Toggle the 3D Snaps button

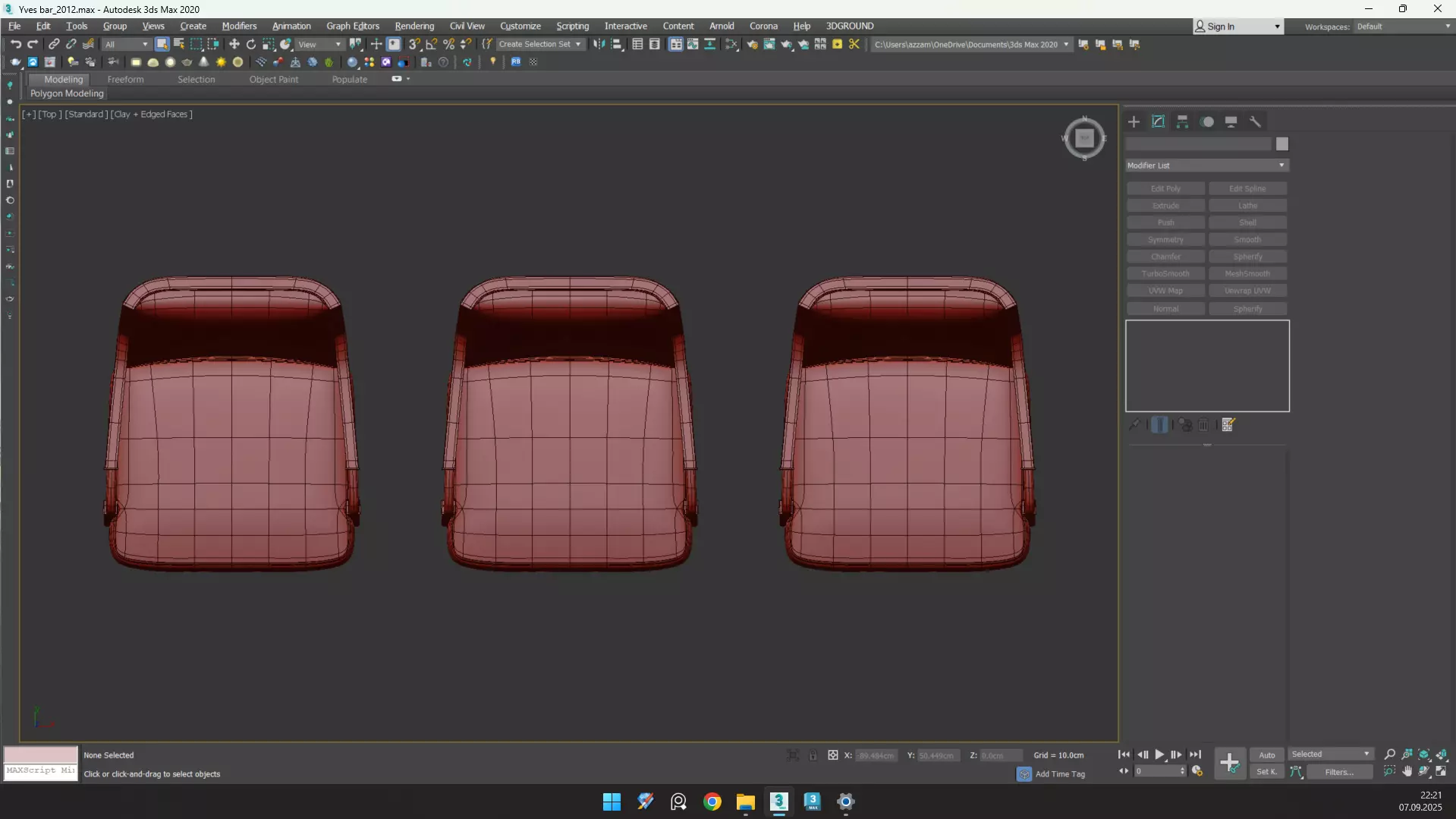(414, 44)
